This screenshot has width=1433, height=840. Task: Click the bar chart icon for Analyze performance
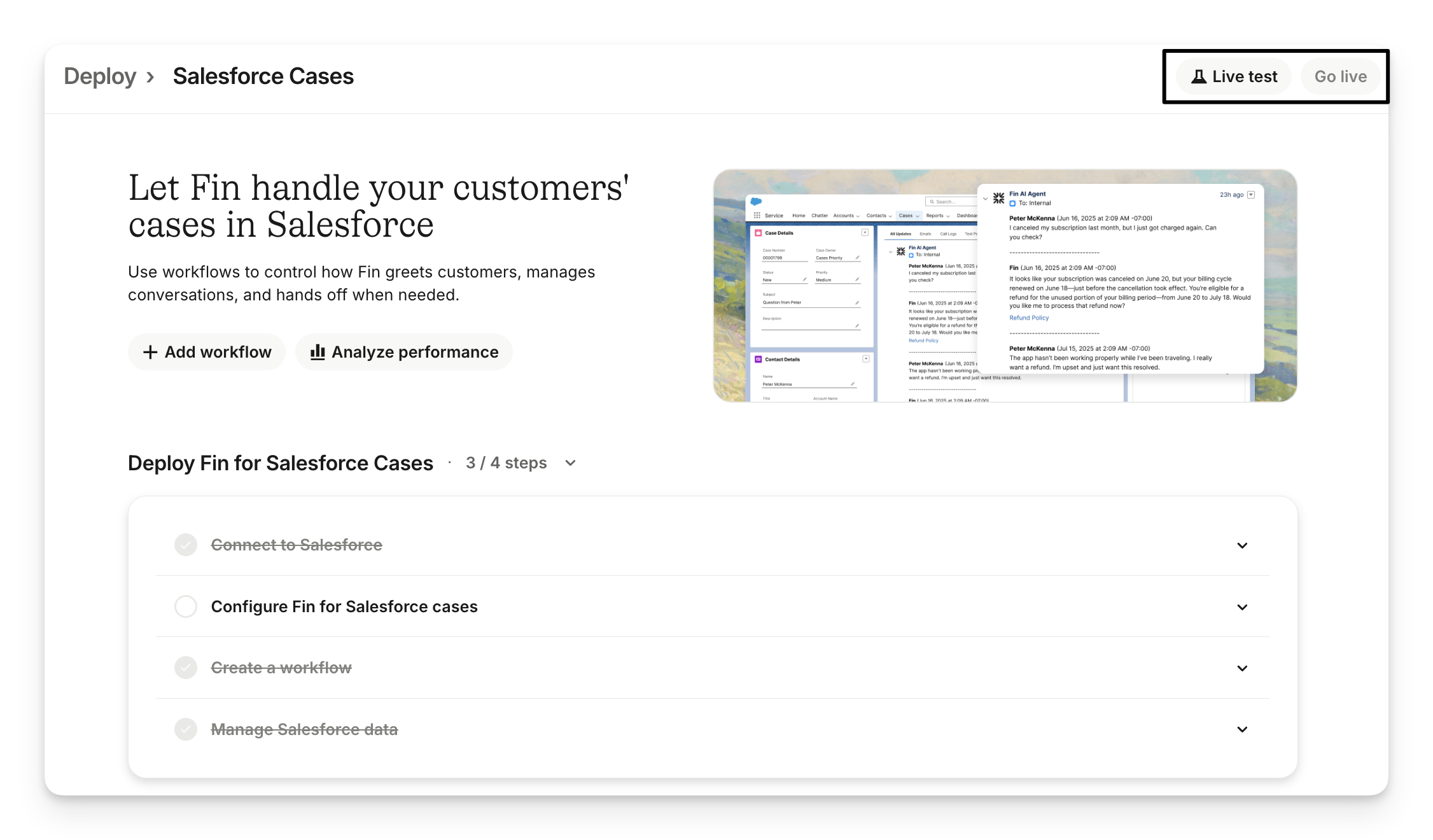pos(318,352)
